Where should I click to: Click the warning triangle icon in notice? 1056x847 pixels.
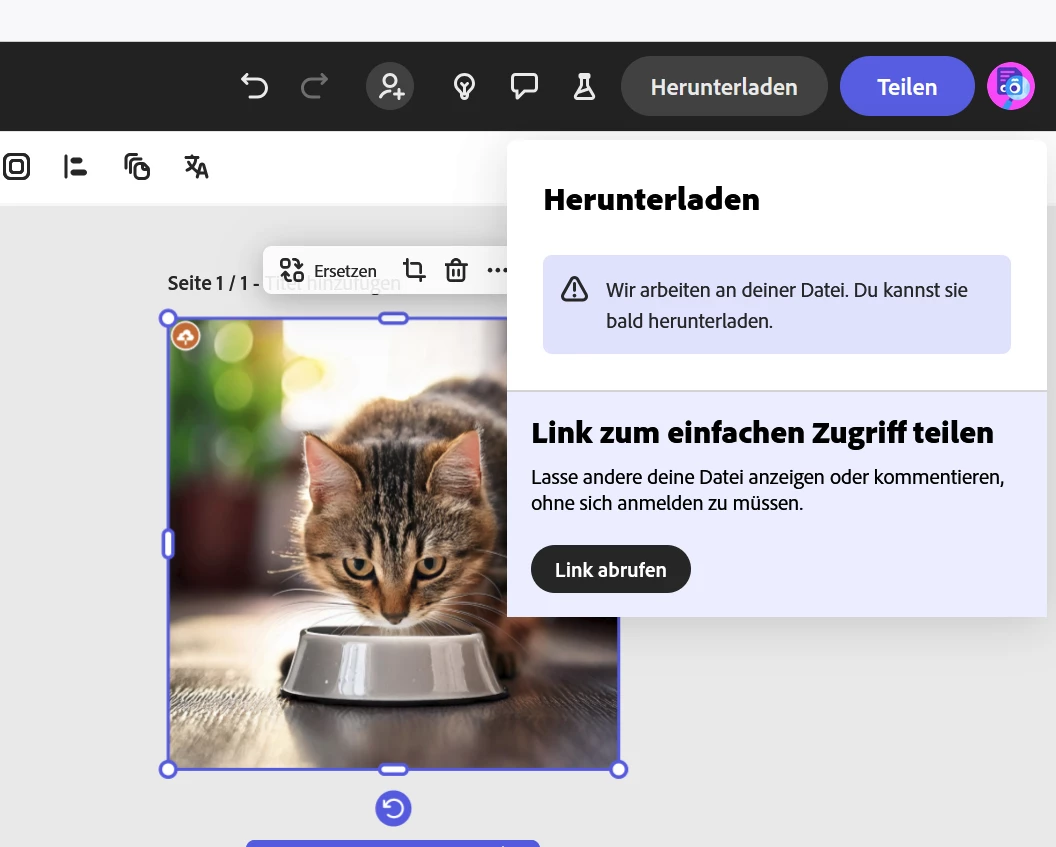574,289
